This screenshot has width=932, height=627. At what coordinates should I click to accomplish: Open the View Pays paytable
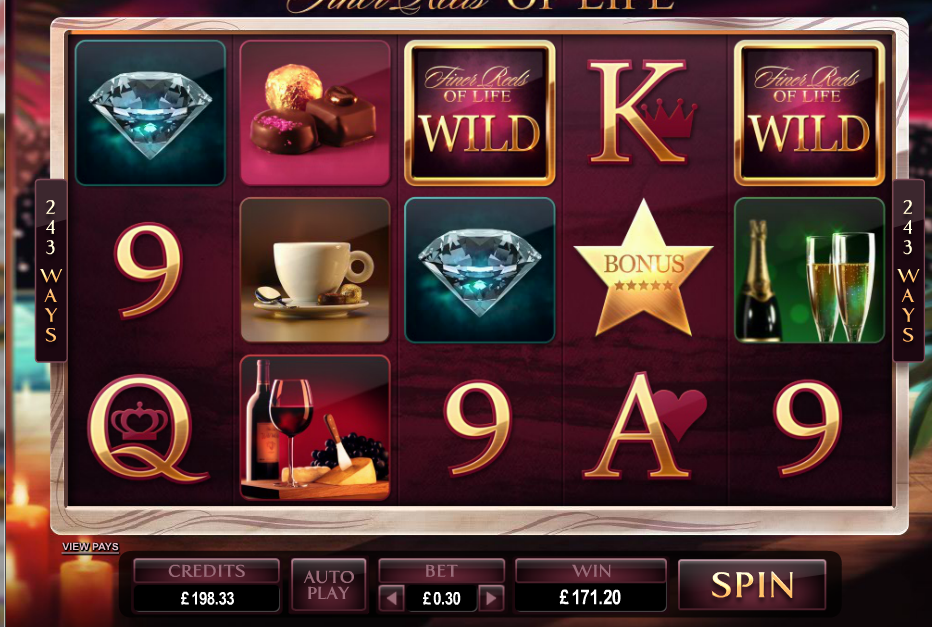pos(90,547)
